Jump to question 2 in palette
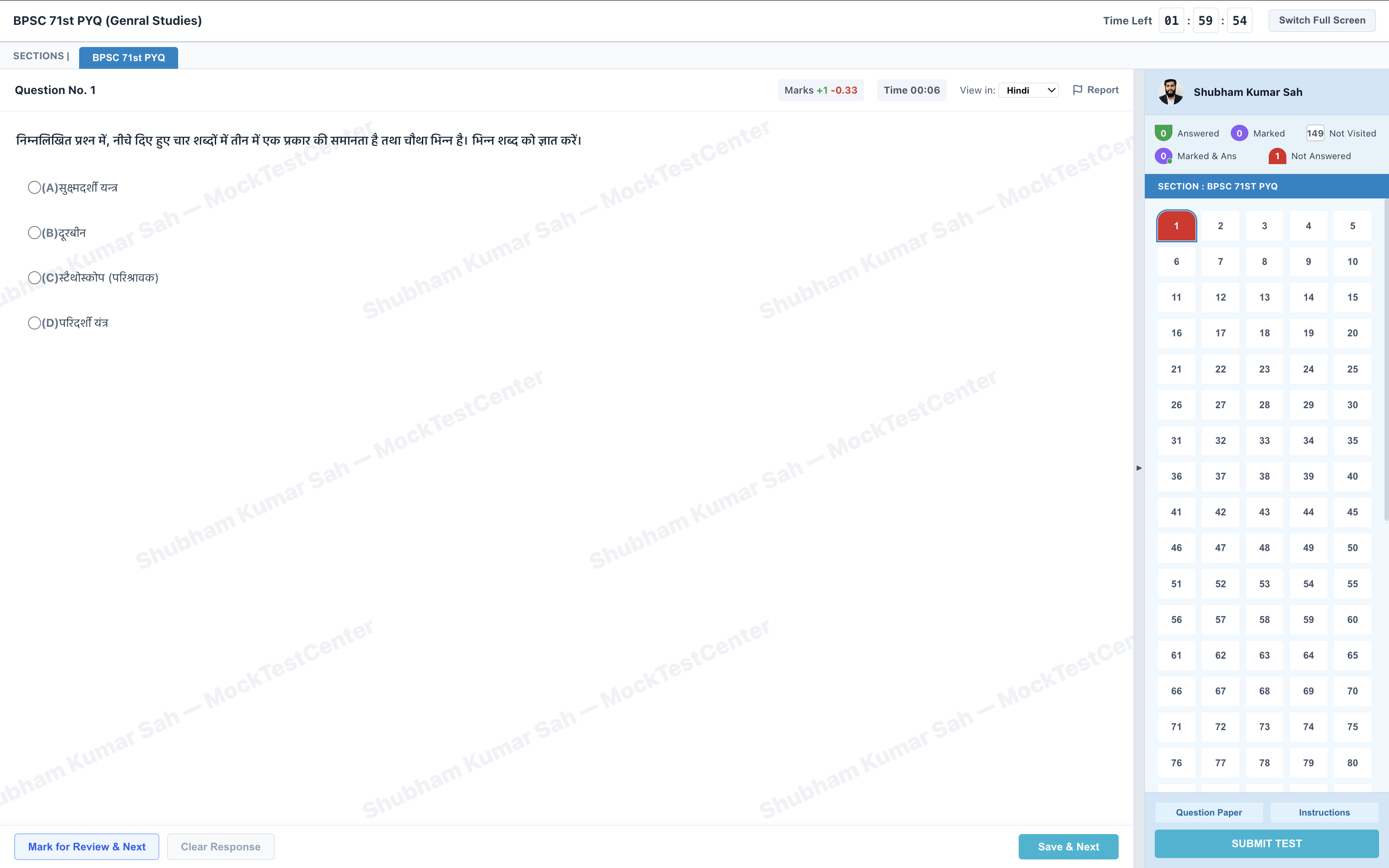The height and width of the screenshot is (868, 1389). (x=1220, y=226)
